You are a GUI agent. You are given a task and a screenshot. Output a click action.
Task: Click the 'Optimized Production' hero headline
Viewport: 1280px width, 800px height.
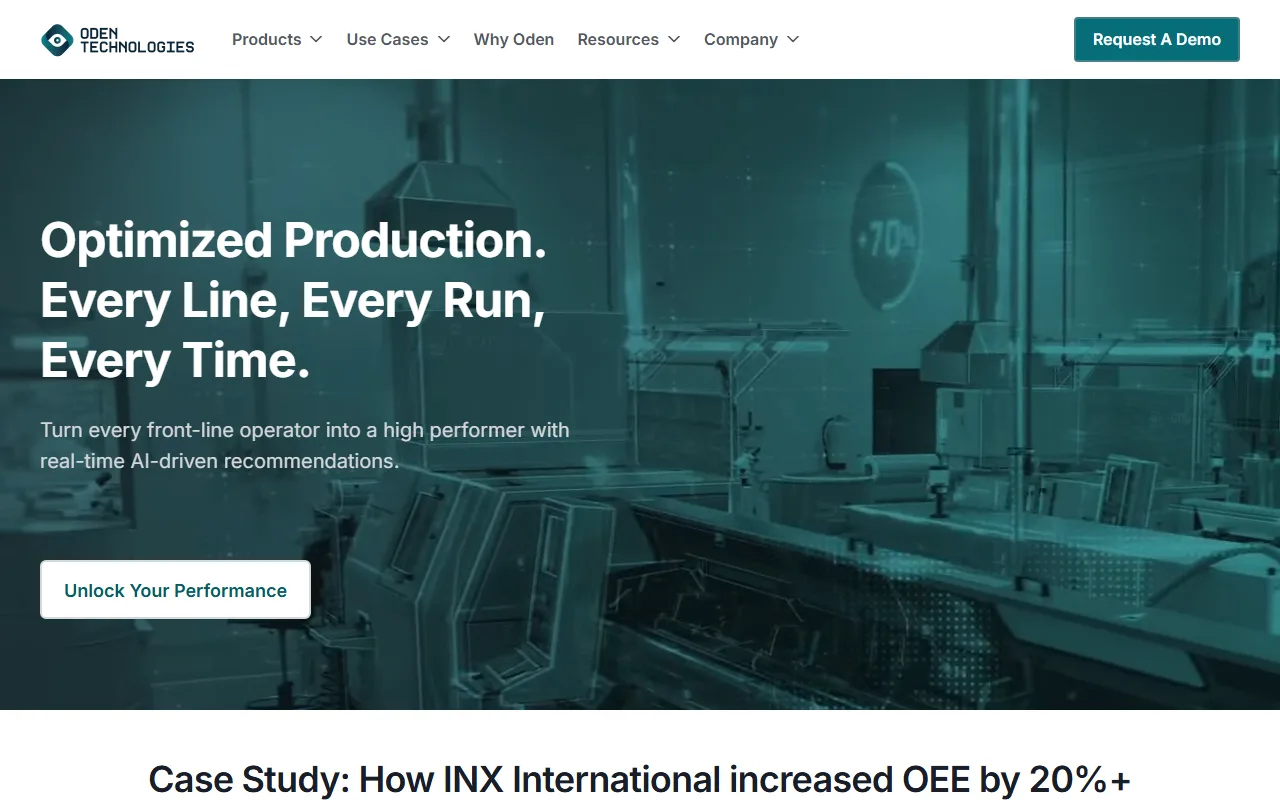(x=294, y=300)
